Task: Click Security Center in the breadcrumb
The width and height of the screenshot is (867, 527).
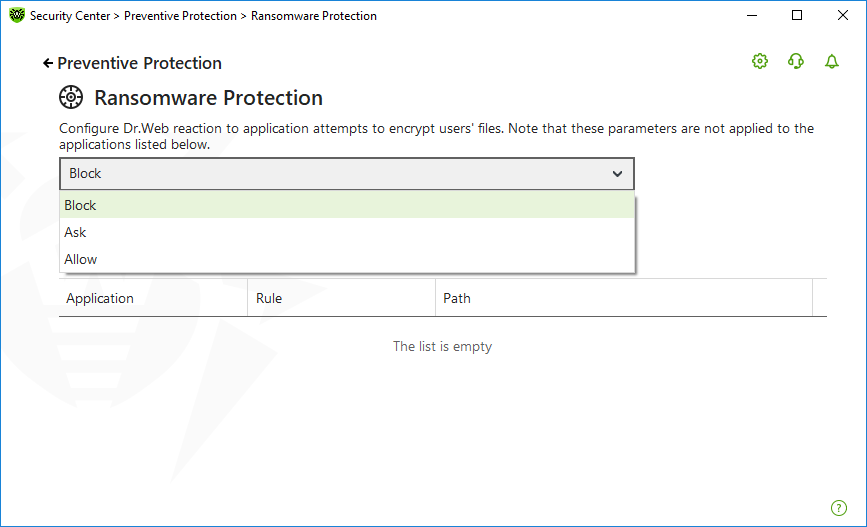Action: point(70,16)
